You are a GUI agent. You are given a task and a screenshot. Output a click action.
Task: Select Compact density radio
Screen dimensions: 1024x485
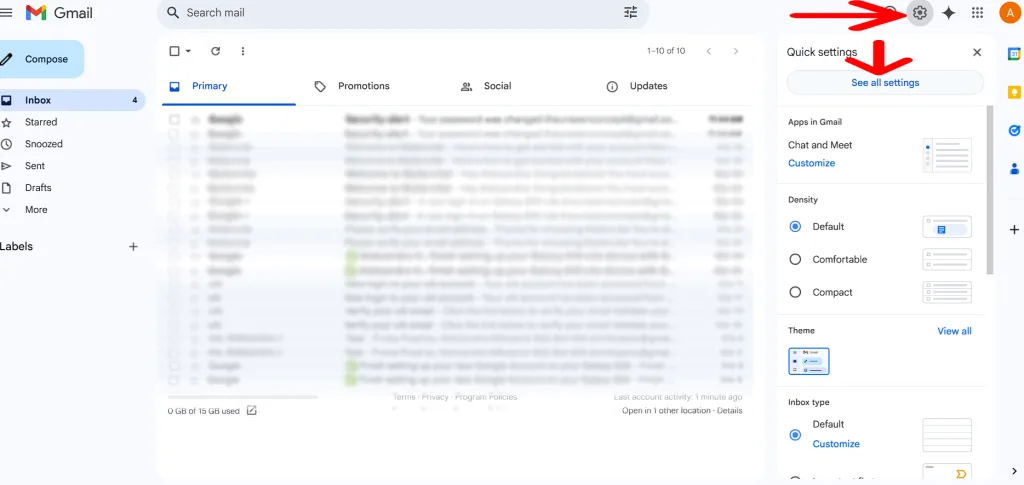click(795, 292)
